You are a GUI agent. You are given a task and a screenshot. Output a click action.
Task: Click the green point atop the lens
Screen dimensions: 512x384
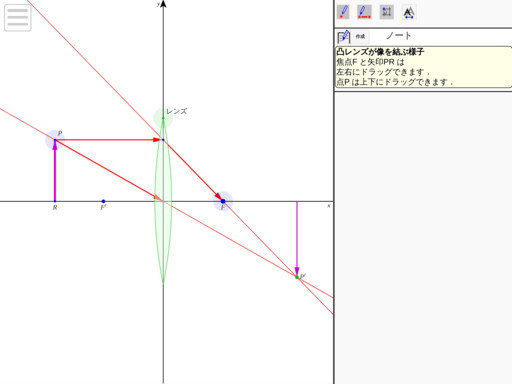pos(163,118)
